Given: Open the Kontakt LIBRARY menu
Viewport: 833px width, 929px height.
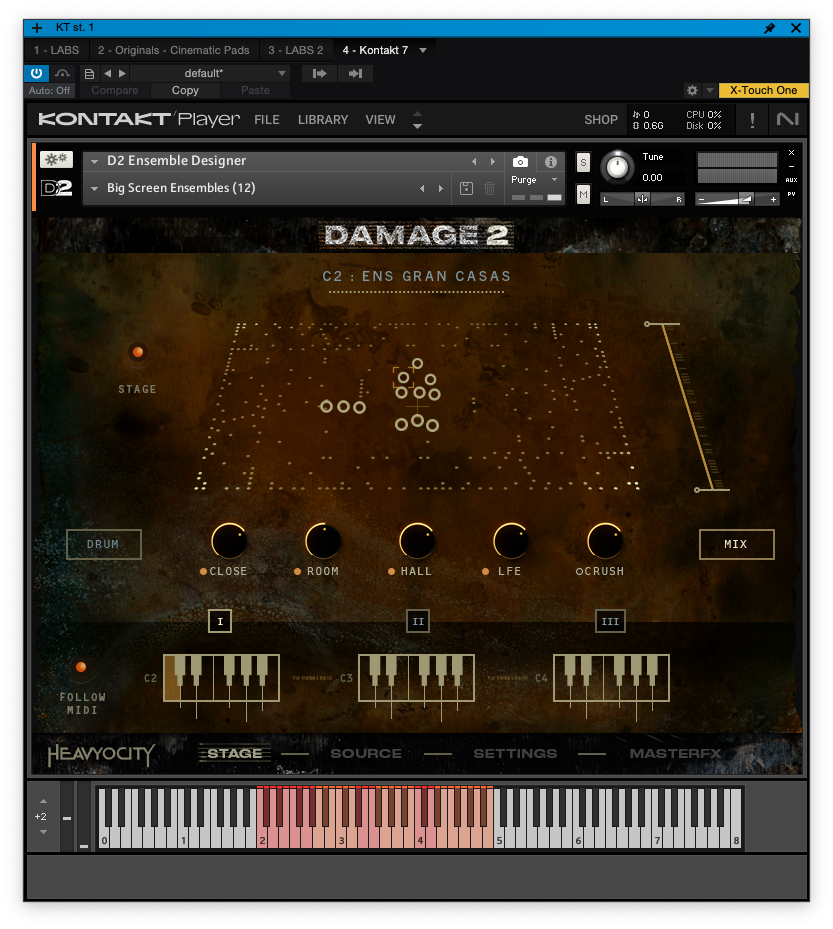Looking at the screenshot, I should coord(323,120).
